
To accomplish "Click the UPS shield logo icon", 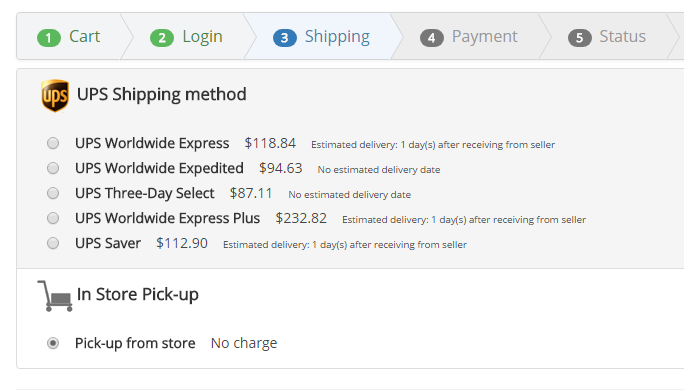I will point(55,96).
